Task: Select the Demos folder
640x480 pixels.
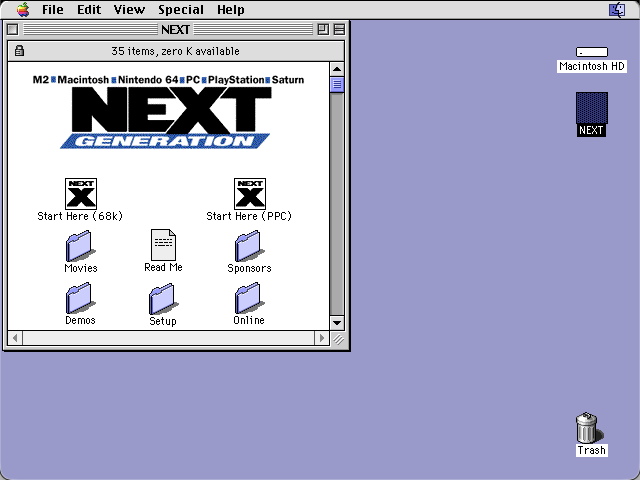Action: point(80,298)
